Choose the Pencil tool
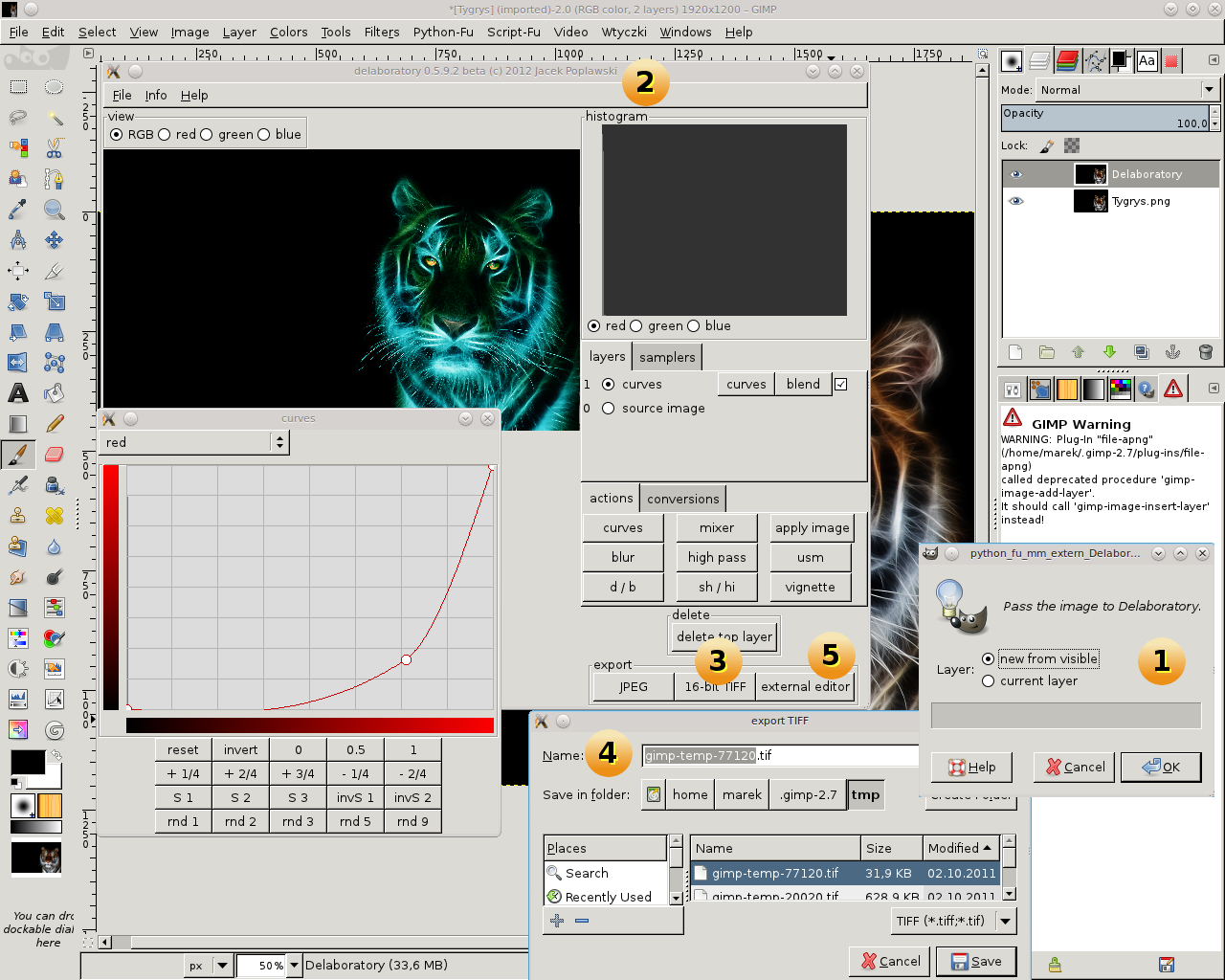The image size is (1225, 980). (x=55, y=424)
